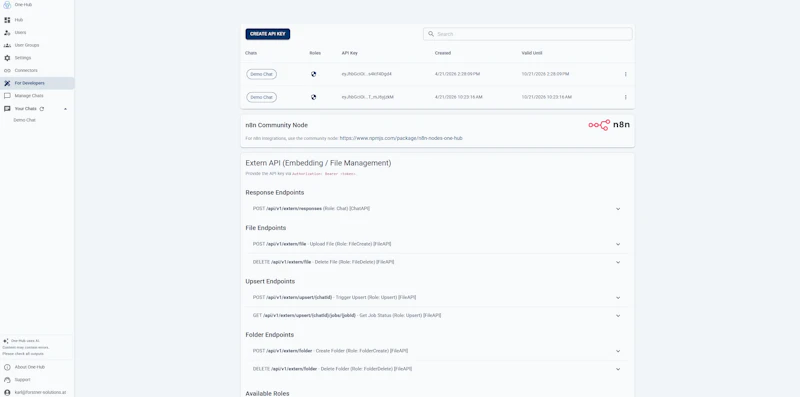Click the Roles column header
This screenshot has width=800, height=397.
coord(315,53)
